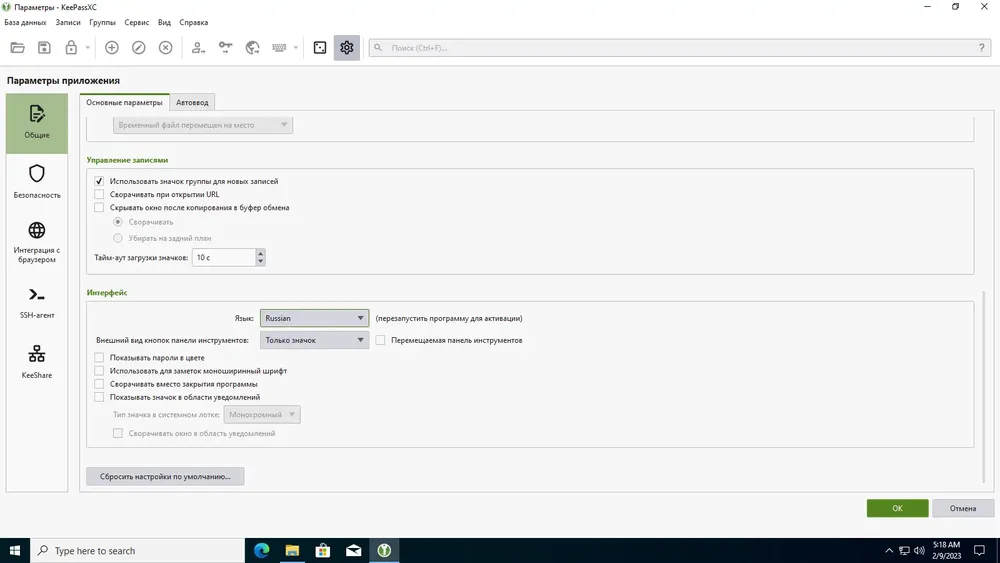Open the SSH-агент settings category
Screen dimensions: 1000x563
tap(37, 303)
